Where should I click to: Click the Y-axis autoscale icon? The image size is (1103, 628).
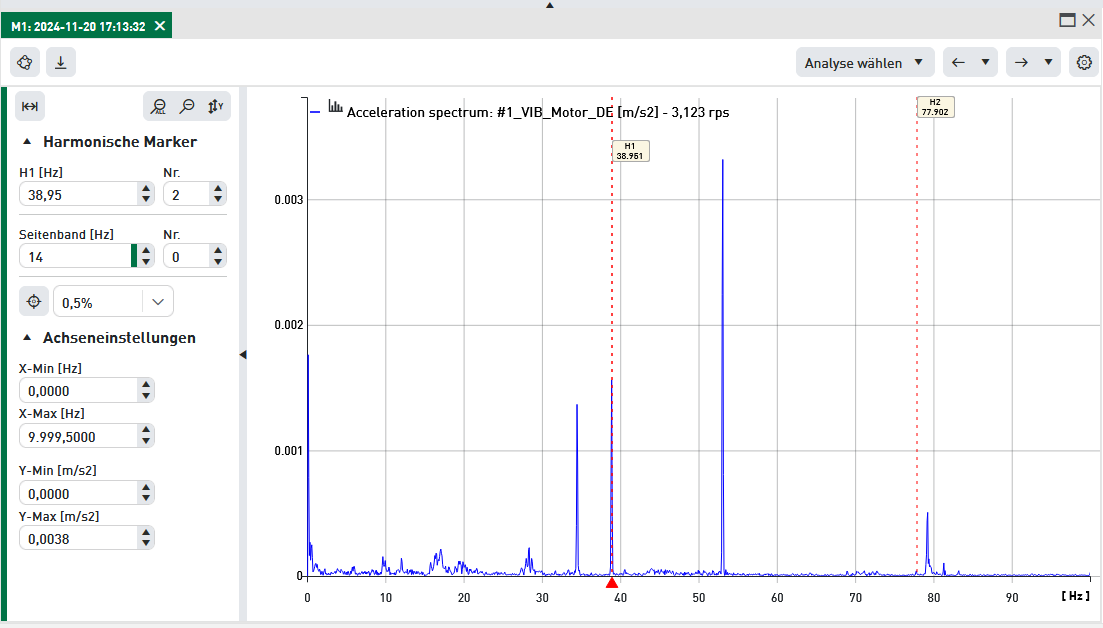click(216, 107)
